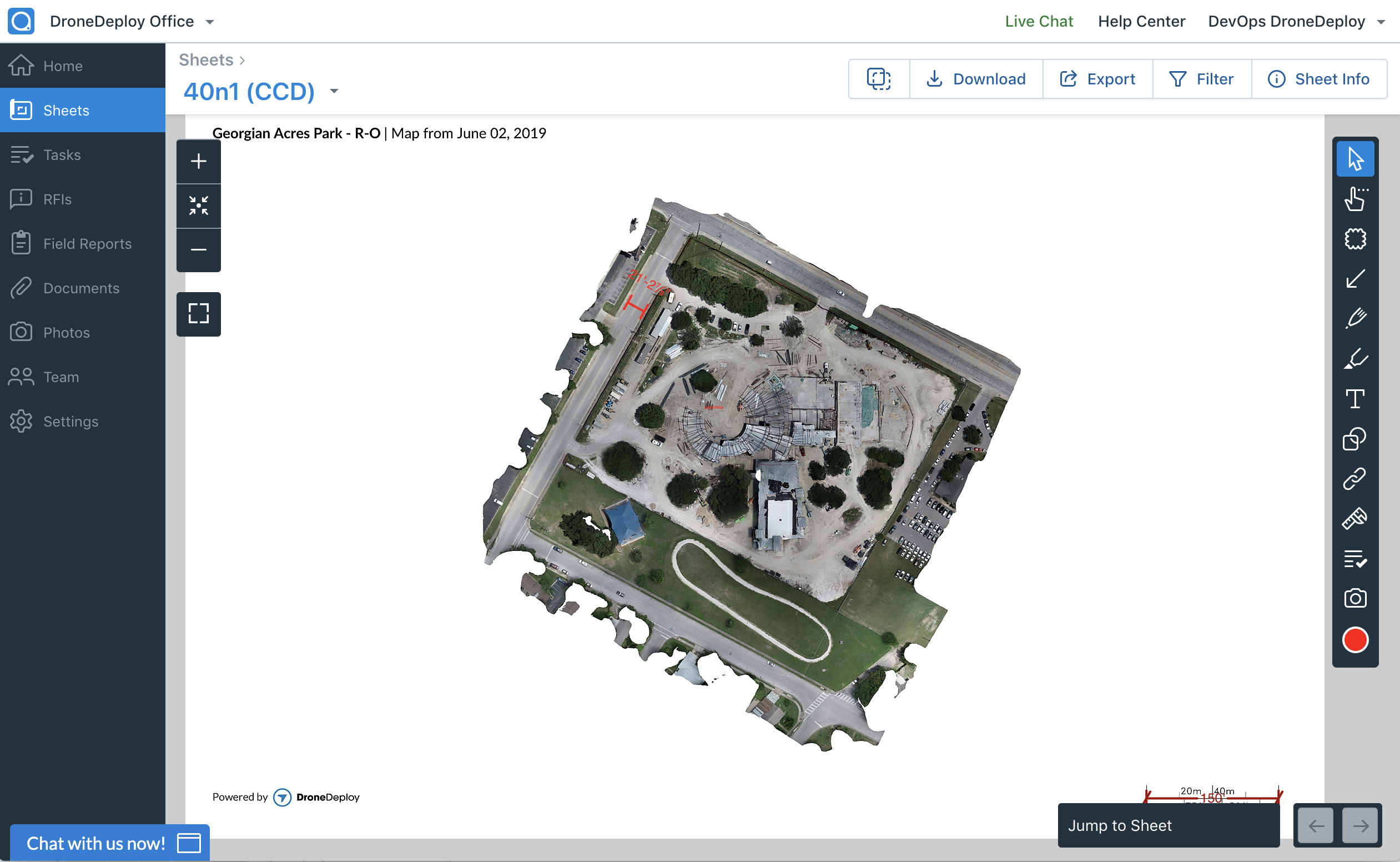Screen dimensions: 1400x862
Task: Select the ruler measurement tool
Action: pyautogui.click(x=1355, y=519)
